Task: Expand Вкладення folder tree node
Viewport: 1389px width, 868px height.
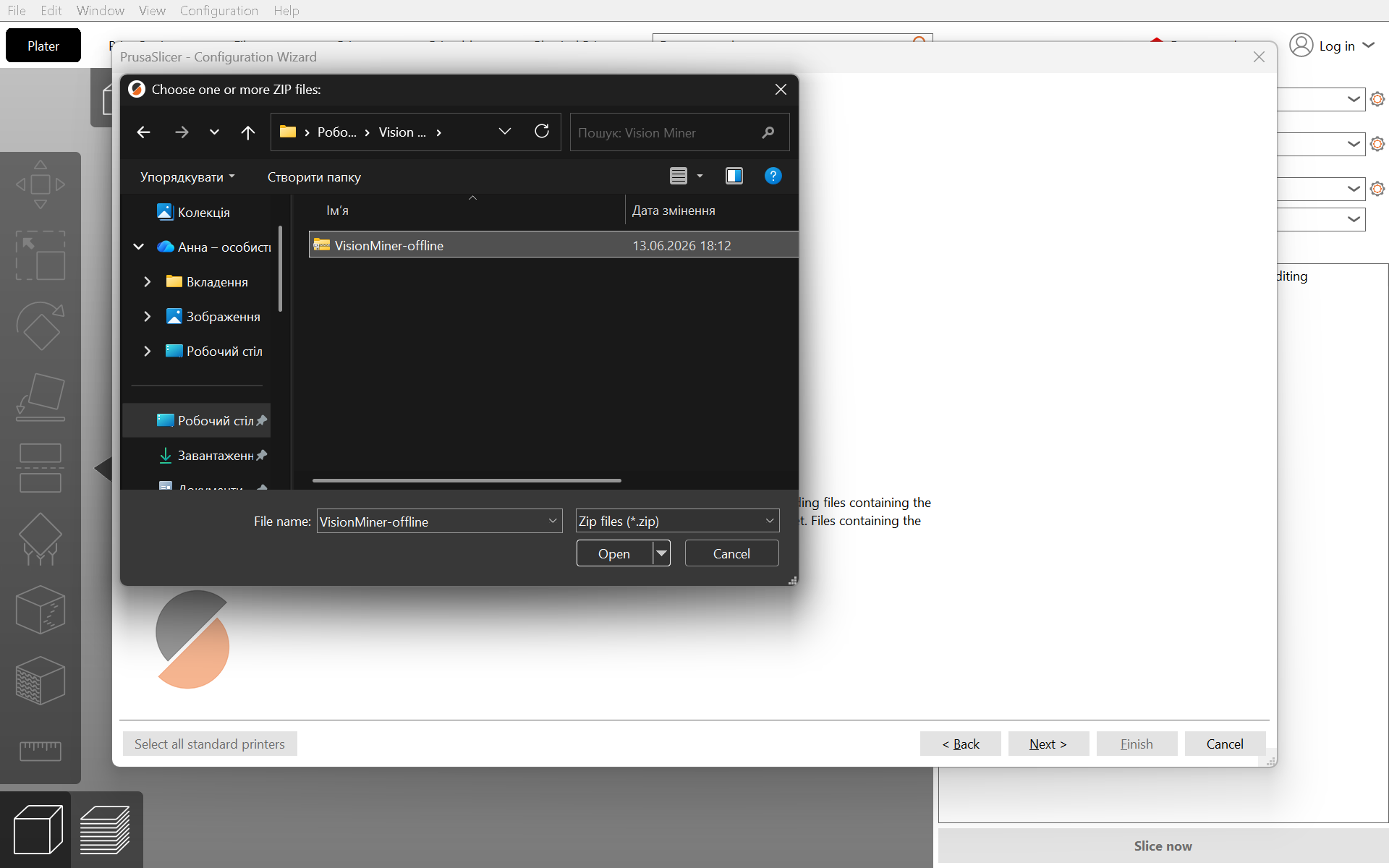Action: [148, 281]
